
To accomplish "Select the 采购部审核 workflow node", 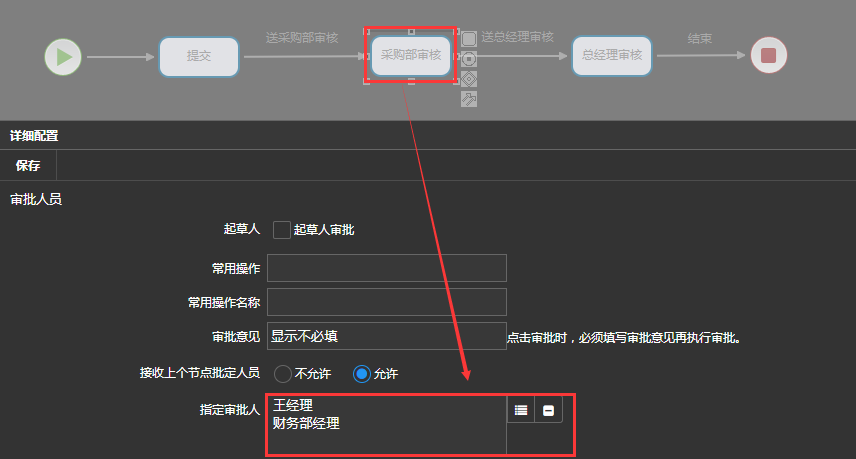I will click(x=411, y=56).
